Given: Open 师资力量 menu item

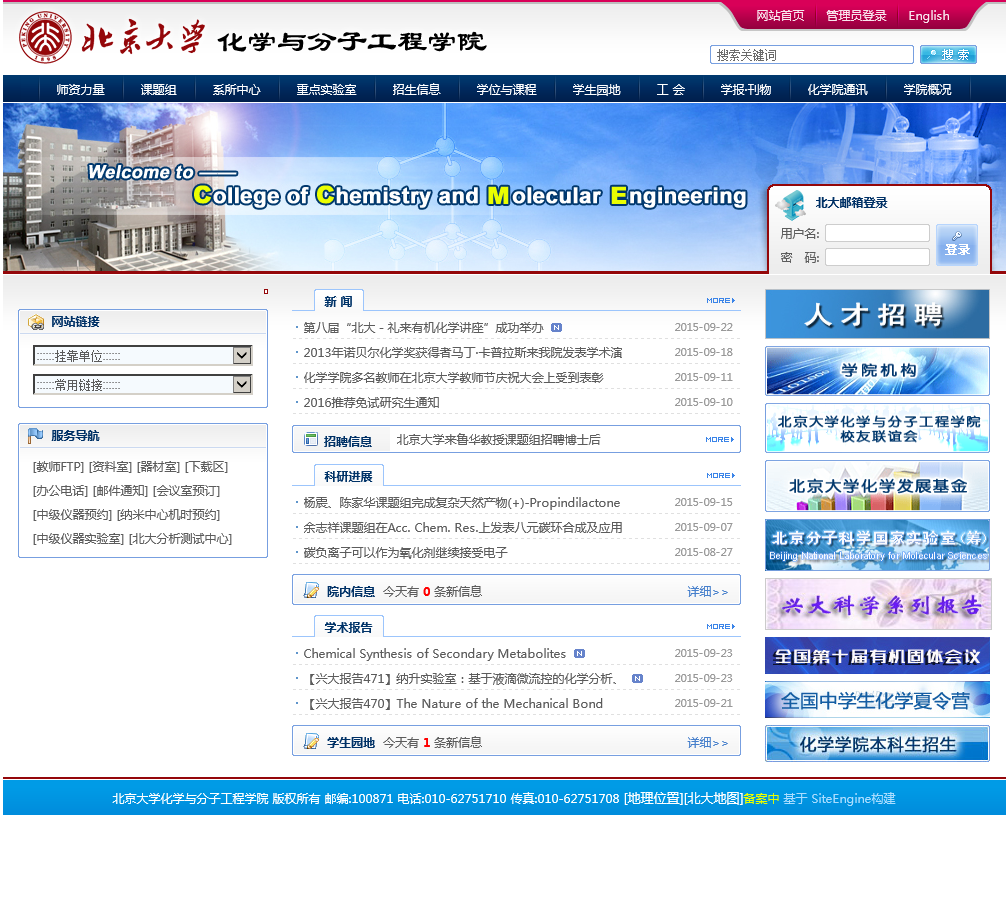Looking at the screenshot, I should pos(80,89).
